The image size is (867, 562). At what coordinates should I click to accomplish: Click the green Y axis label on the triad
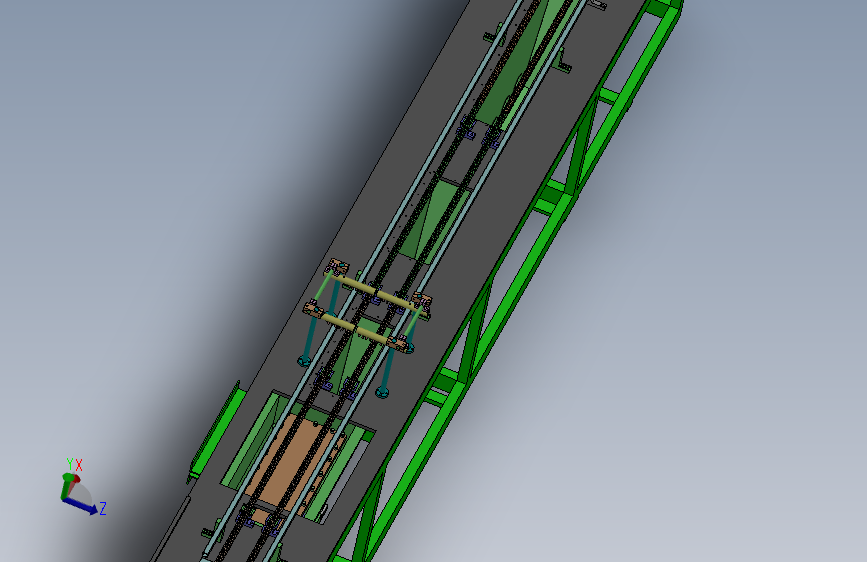(x=70, y=464)
